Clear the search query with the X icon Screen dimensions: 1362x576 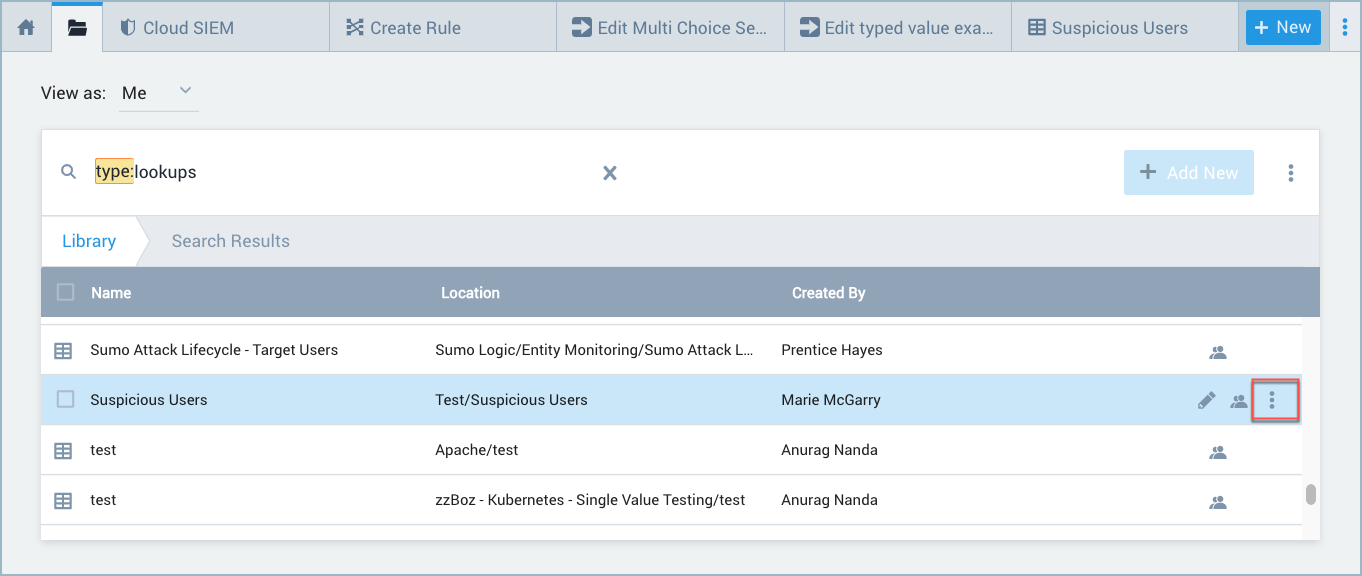[x=610, y=172]
